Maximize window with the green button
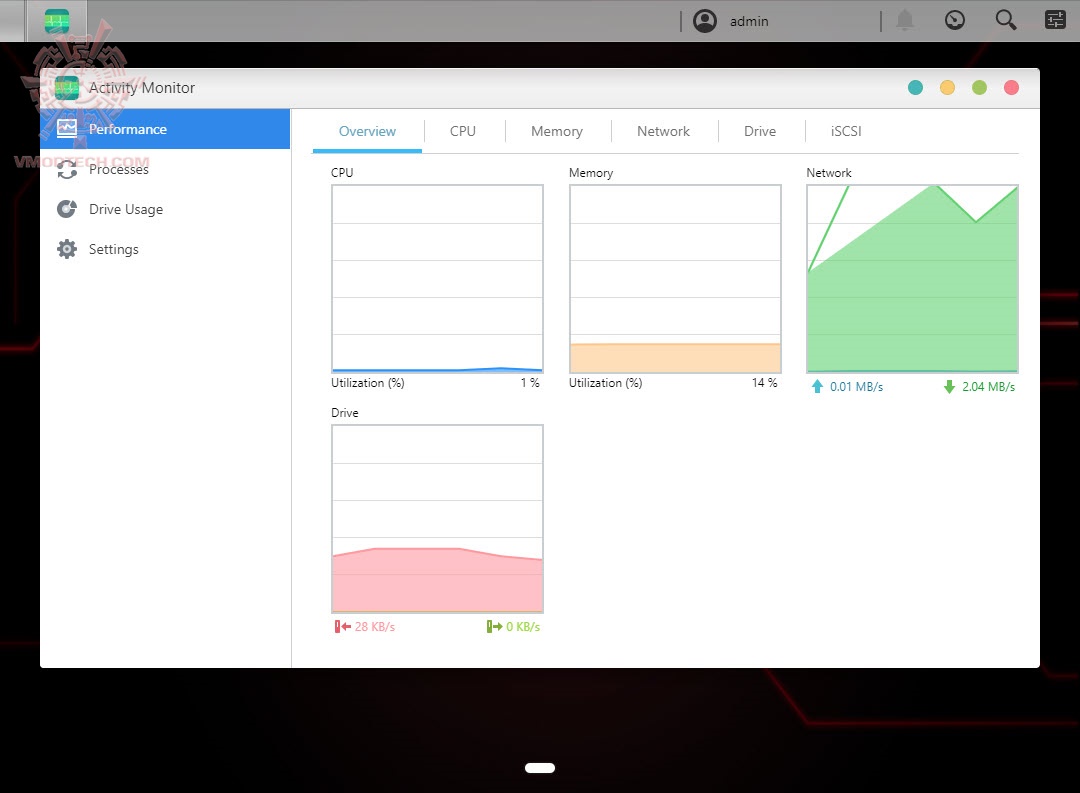Viewport: 1080px width, 793px height. pyautogui.click(x=979, y=87)
